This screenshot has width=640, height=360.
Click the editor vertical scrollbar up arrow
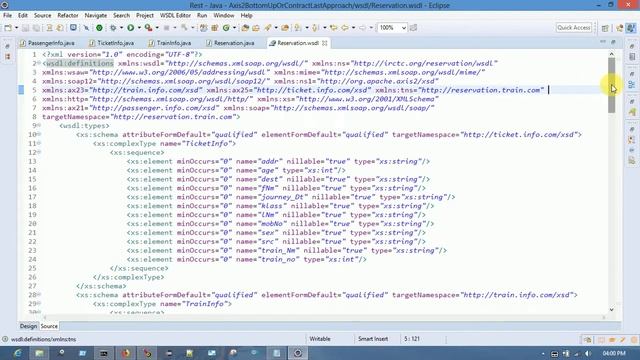point(611,54)
